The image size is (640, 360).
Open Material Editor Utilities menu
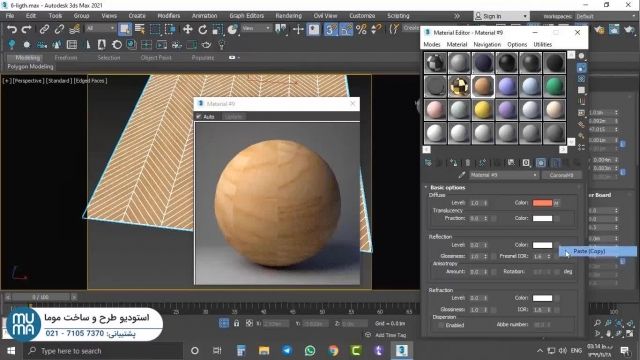[542, 44]
